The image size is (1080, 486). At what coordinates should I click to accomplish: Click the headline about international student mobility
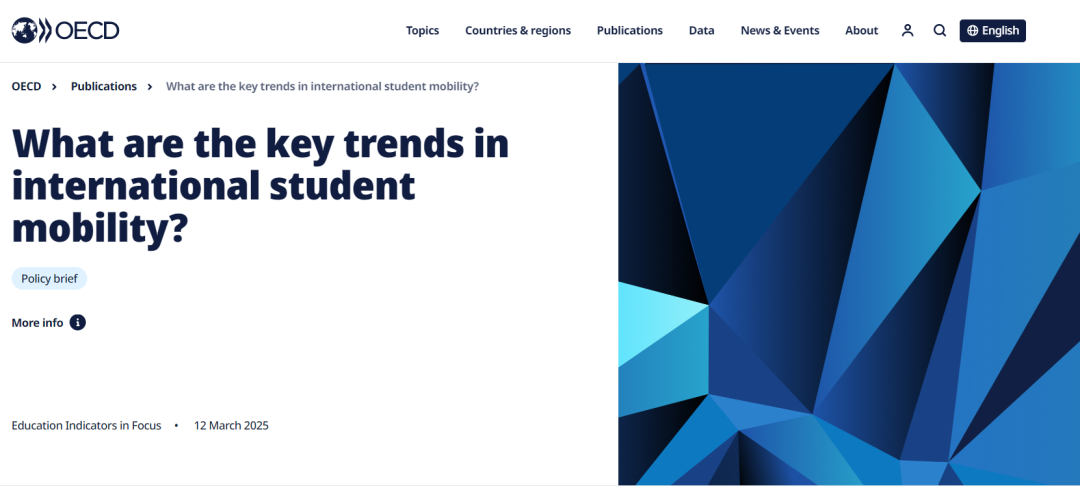point(260,187)
